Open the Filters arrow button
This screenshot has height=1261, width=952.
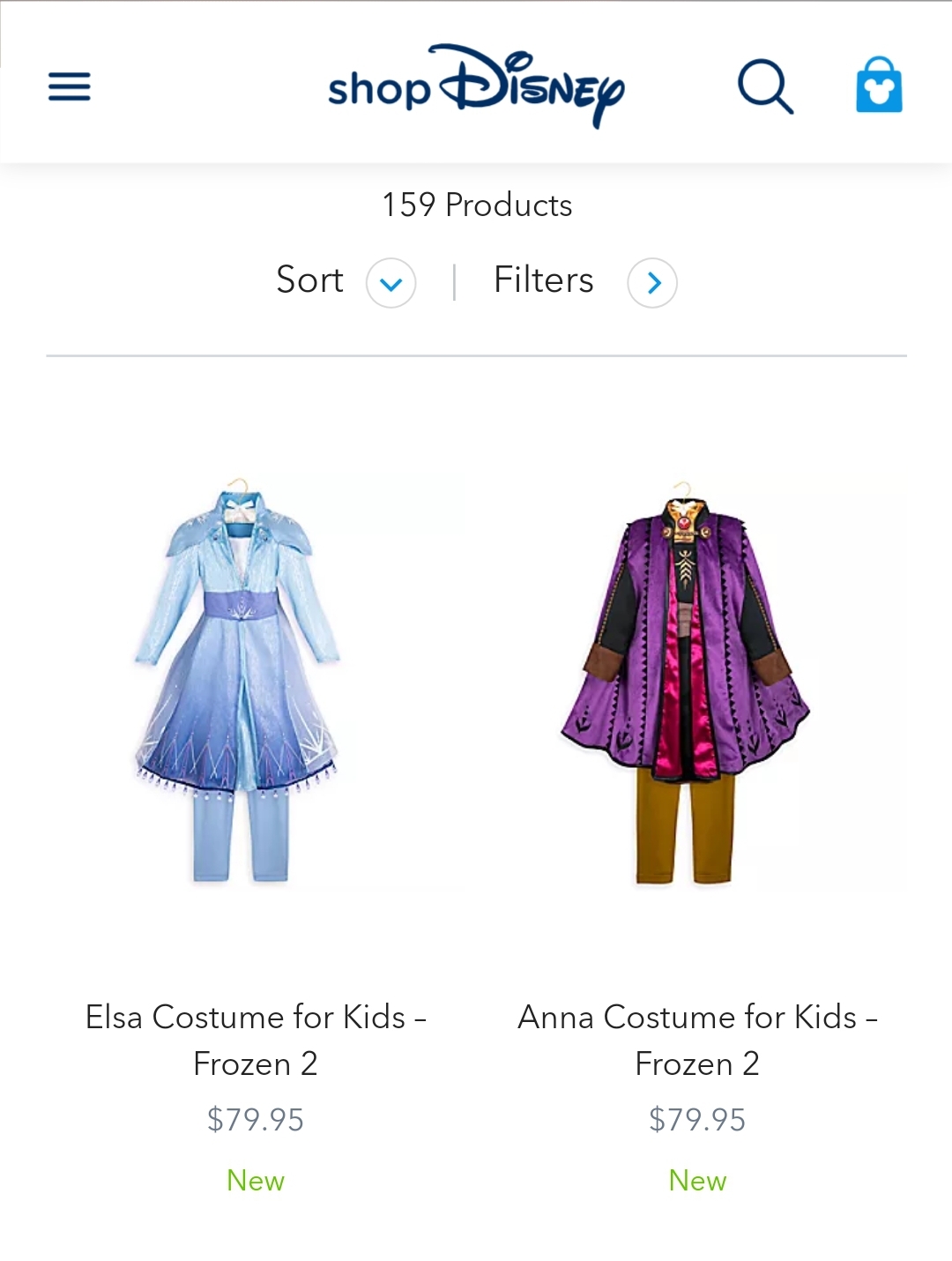[x=652, y=283]
